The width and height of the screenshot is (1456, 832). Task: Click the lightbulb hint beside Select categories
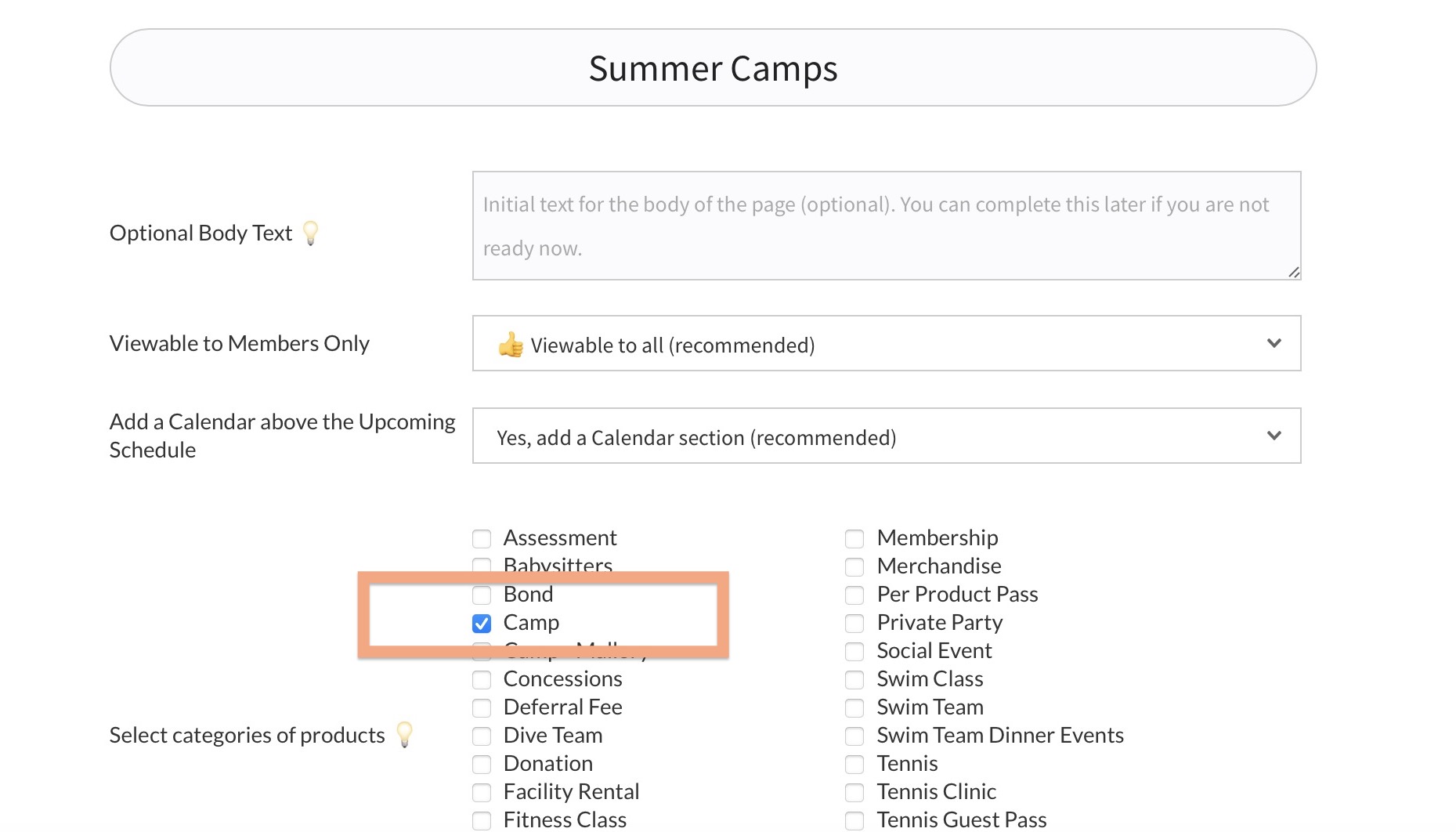tap(404, 734)
